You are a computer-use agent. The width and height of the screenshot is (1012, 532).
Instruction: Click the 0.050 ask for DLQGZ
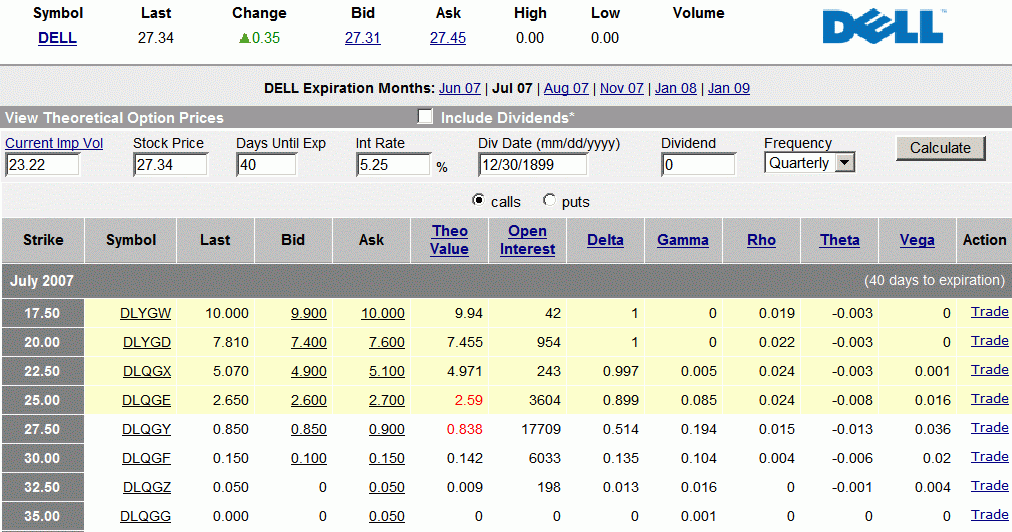tap(387, 487)
